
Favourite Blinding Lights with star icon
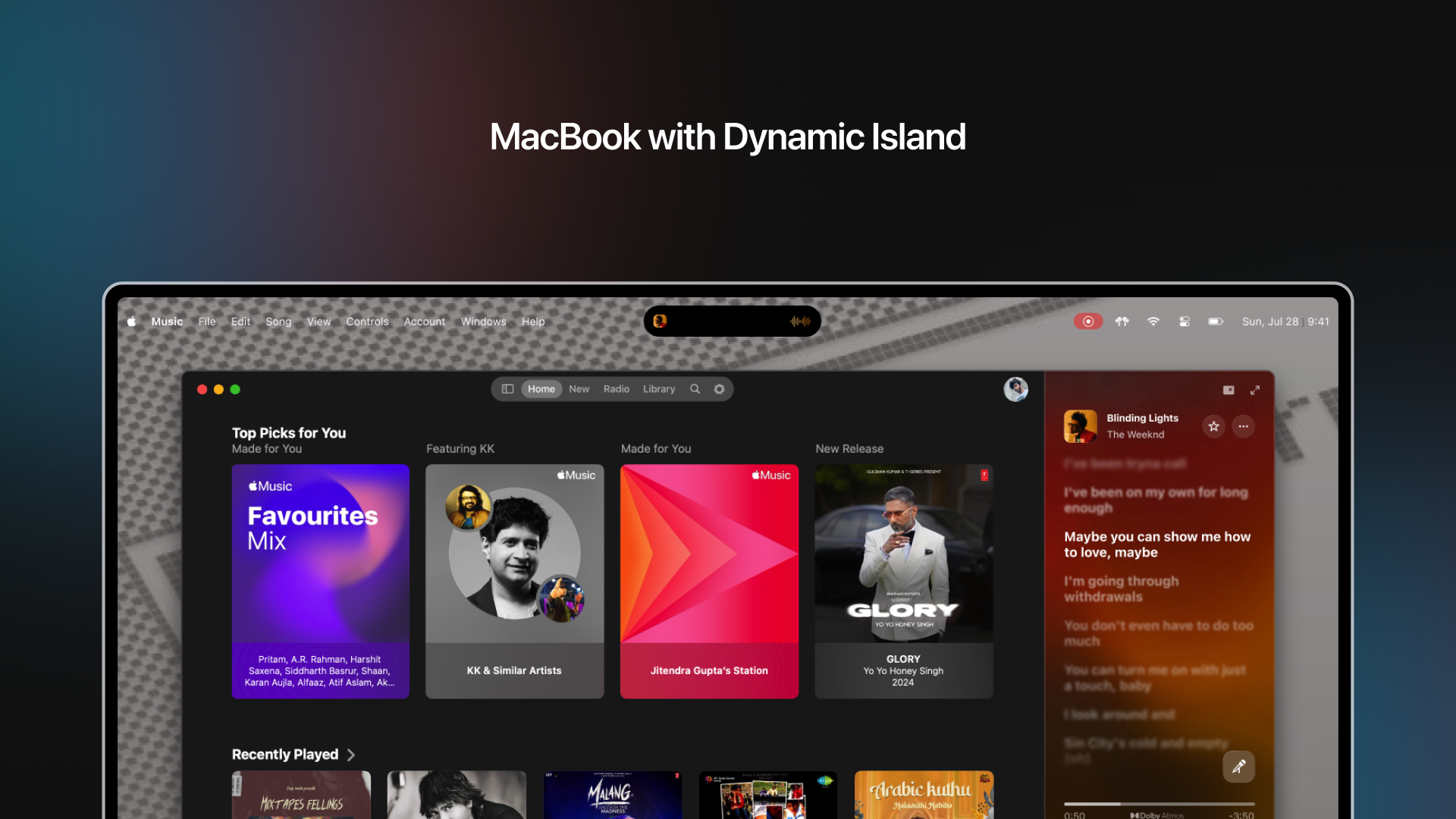[1213, 426]
